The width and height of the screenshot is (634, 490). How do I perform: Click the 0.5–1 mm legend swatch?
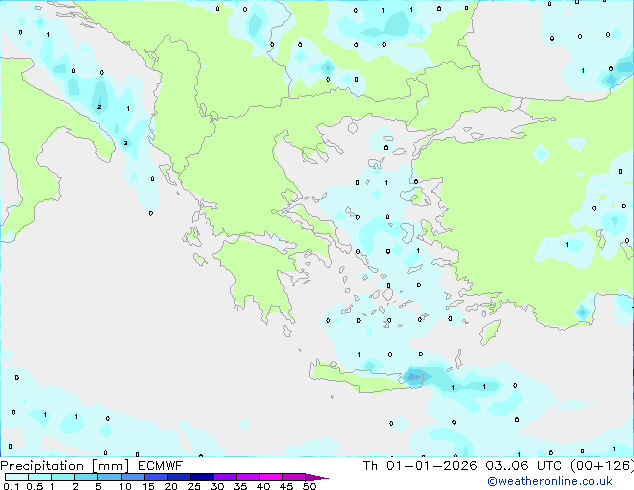click(40, 477)
